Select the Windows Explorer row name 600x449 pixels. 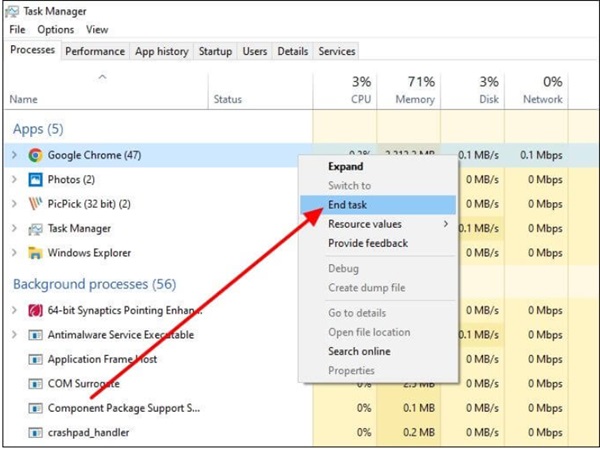point(89,253)
